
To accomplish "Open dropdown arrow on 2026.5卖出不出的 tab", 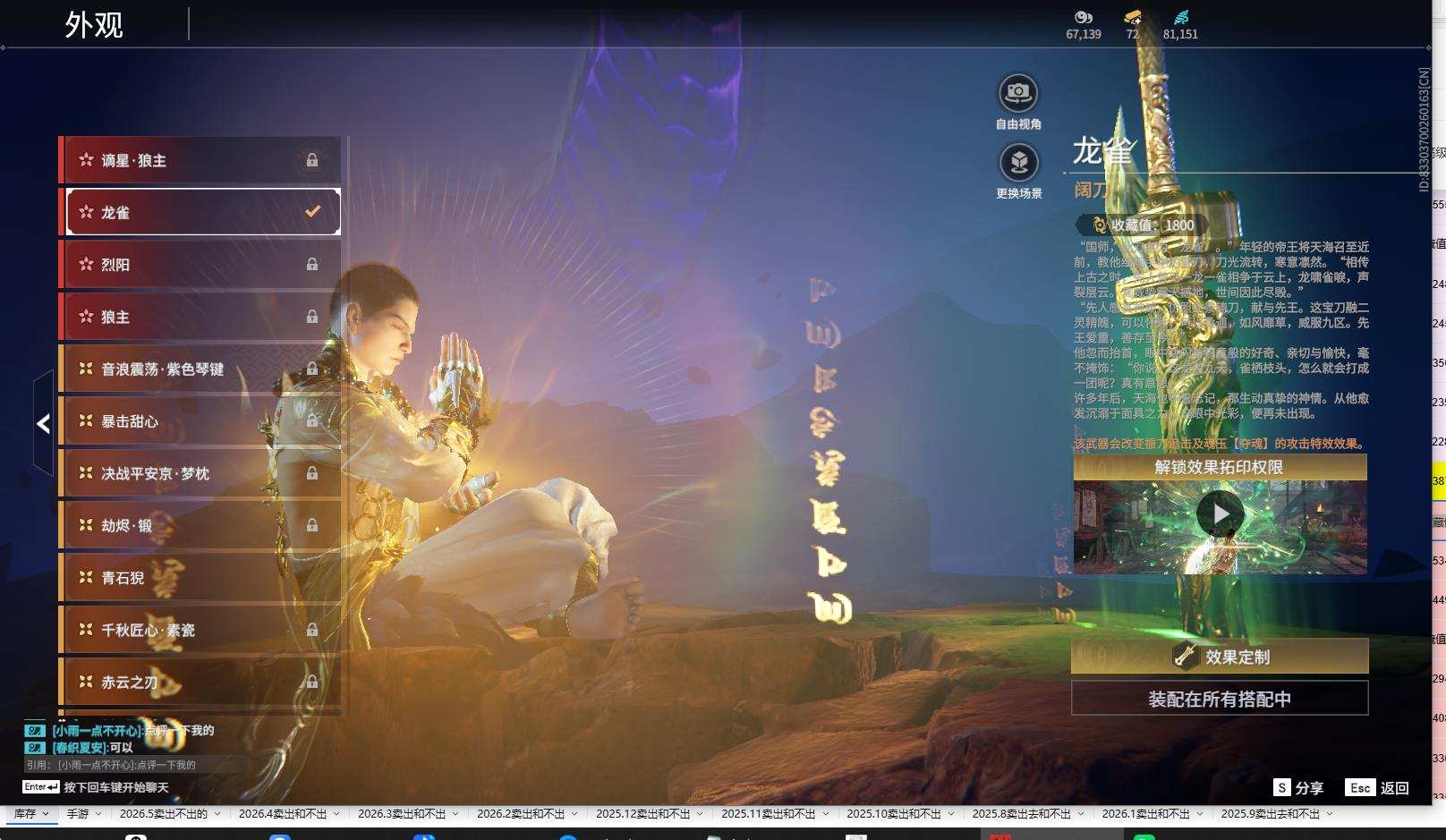I will coord(217,814).
